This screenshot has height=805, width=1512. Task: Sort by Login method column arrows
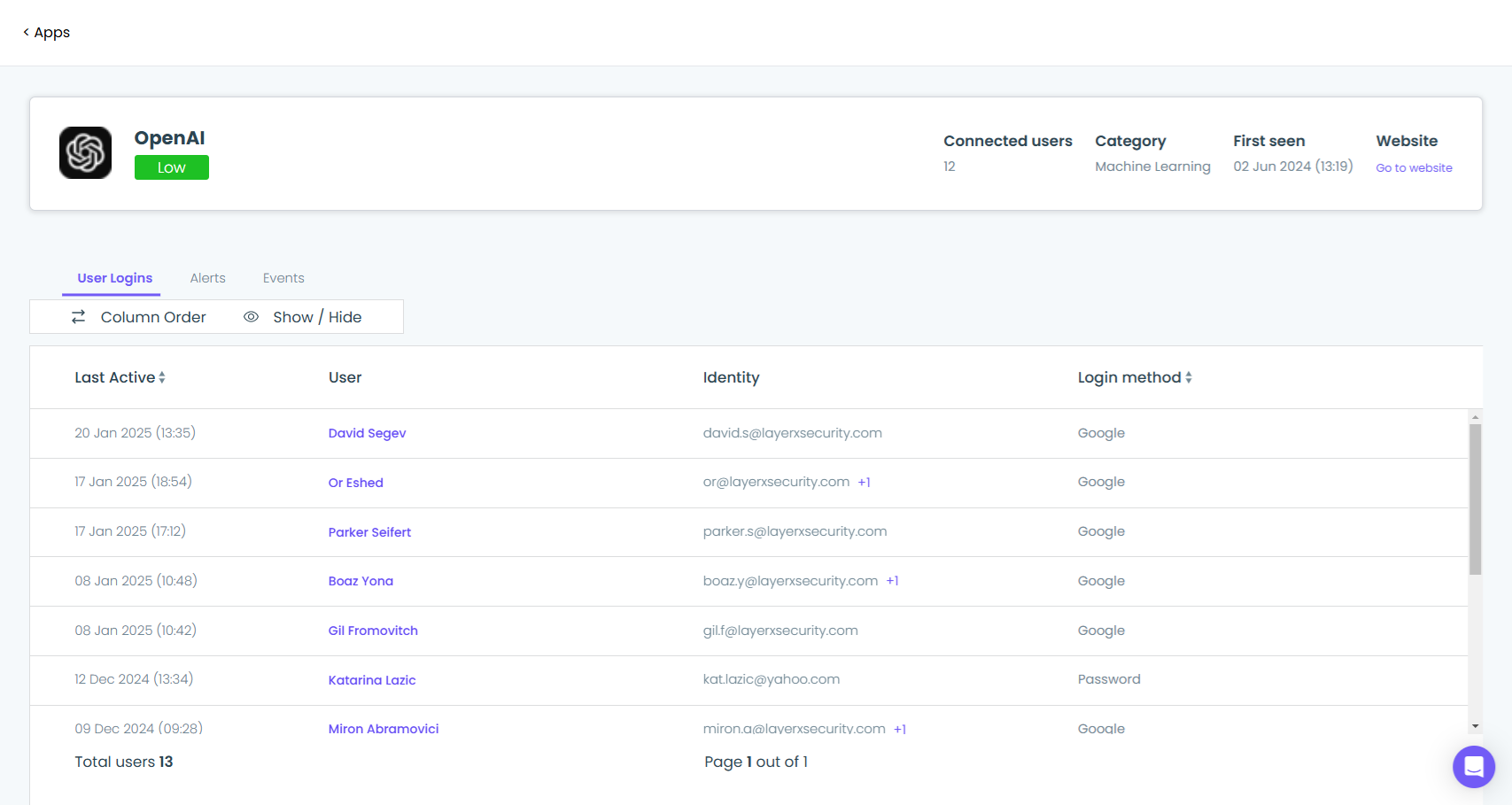pyautogui.click(x=1189, y=377)
